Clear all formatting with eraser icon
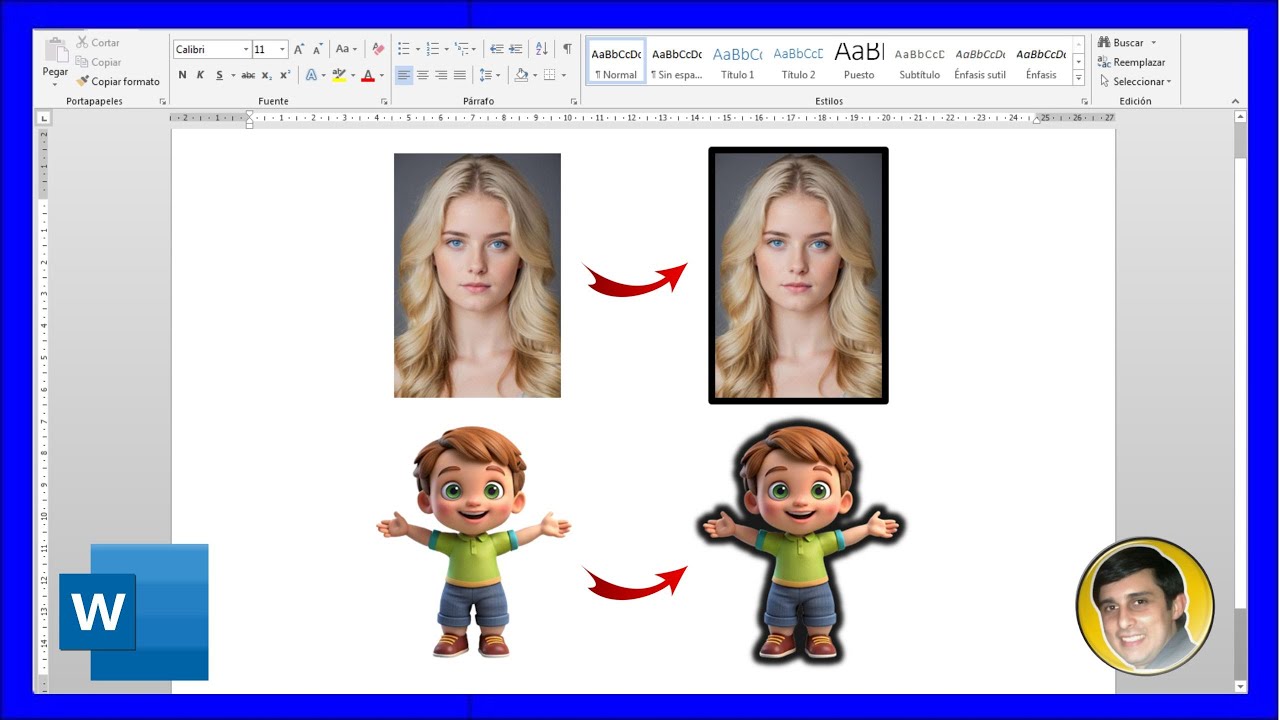This screenshot has width=1280, height=720. (x=377, y=49)
